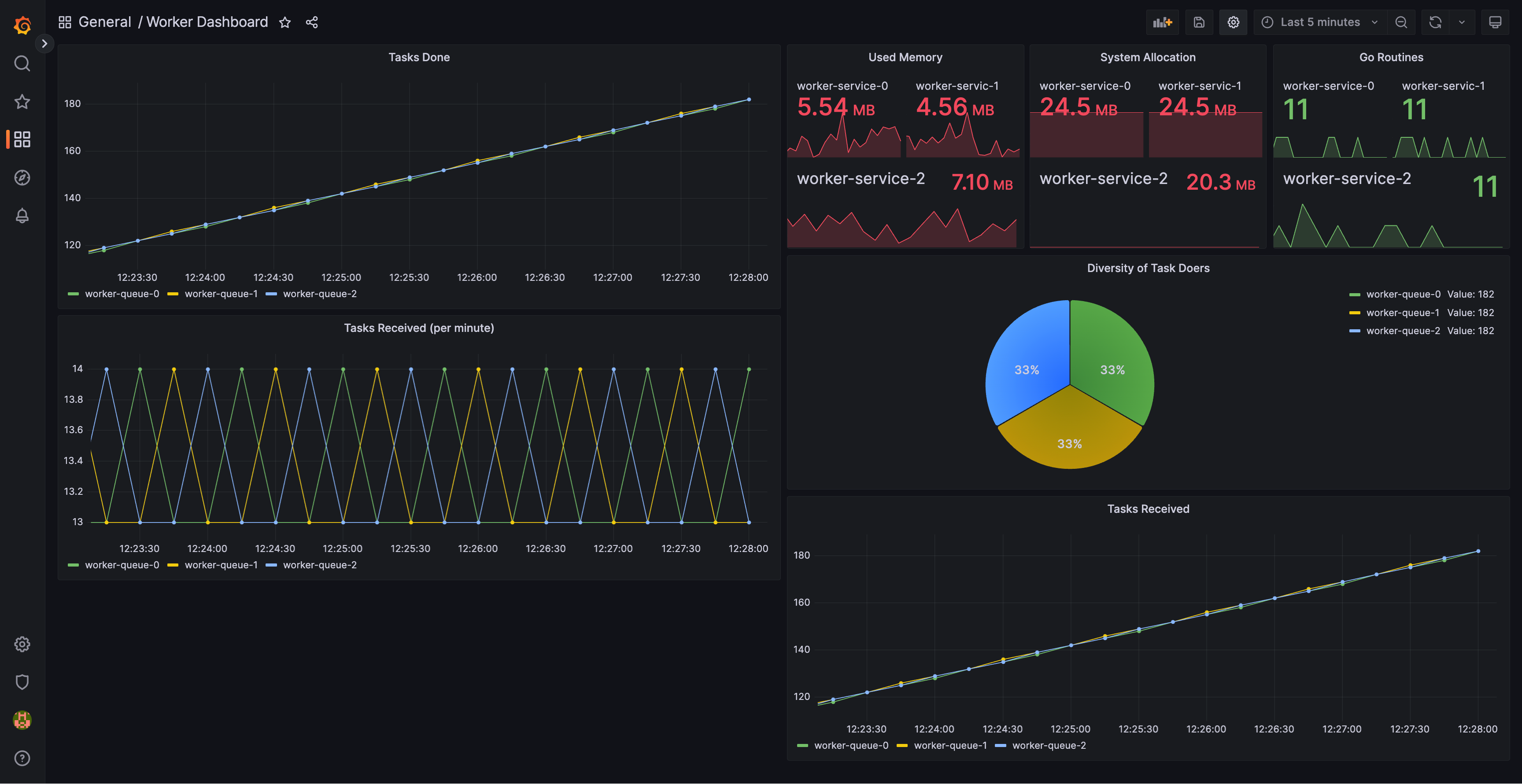This screenshot has width=1522, height=784.
Task: Mark the dashboard as favorite star
Action: coord(285,22)
